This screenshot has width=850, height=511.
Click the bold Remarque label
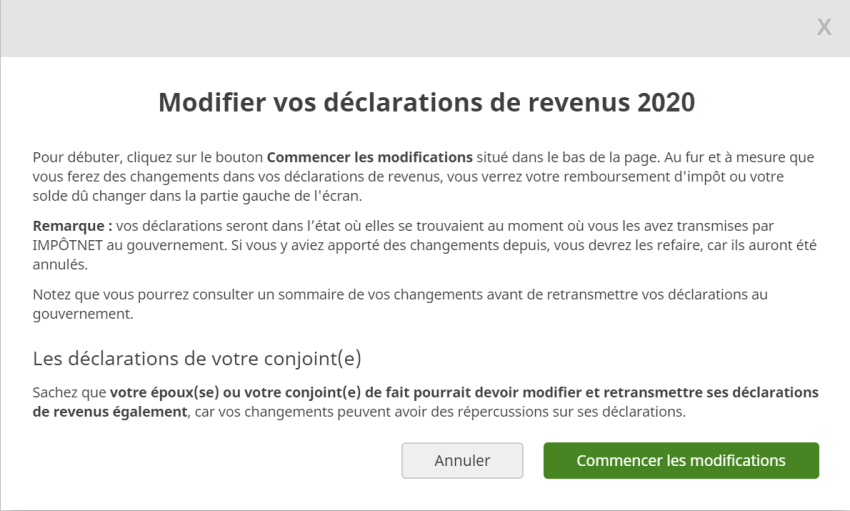[x=71, y=226]
